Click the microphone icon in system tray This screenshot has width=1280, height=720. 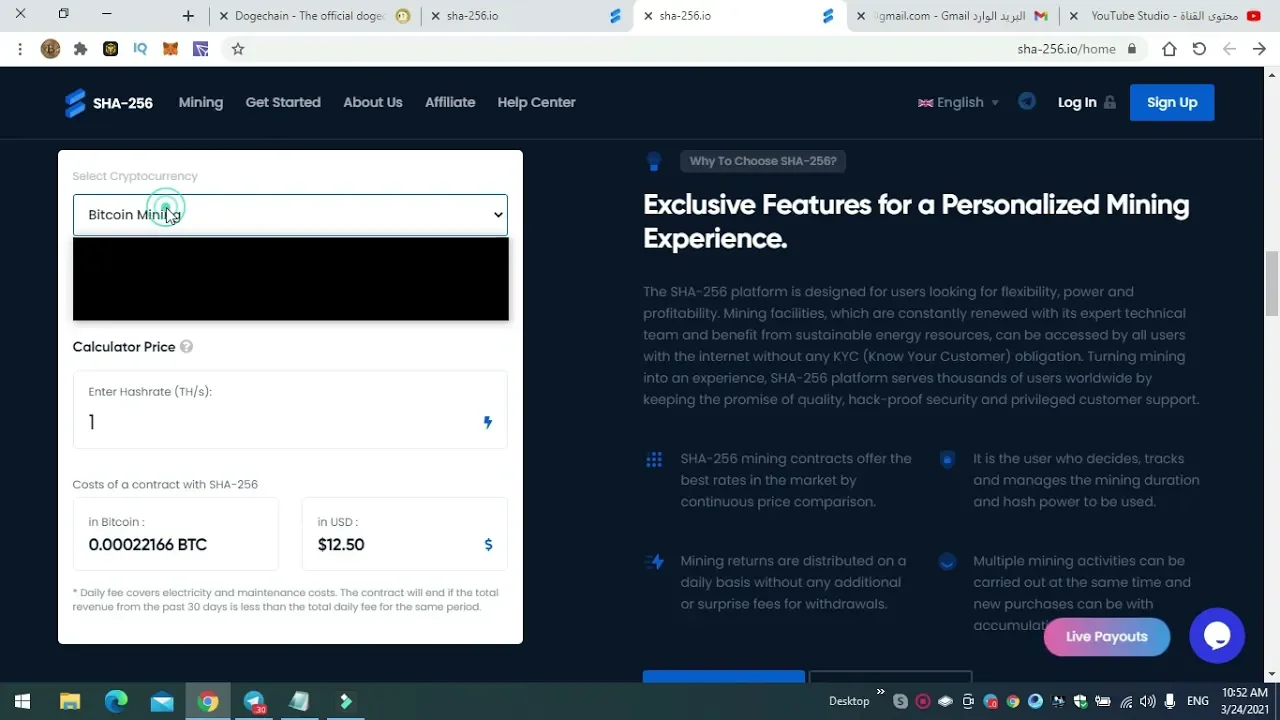click(1169, 702)
